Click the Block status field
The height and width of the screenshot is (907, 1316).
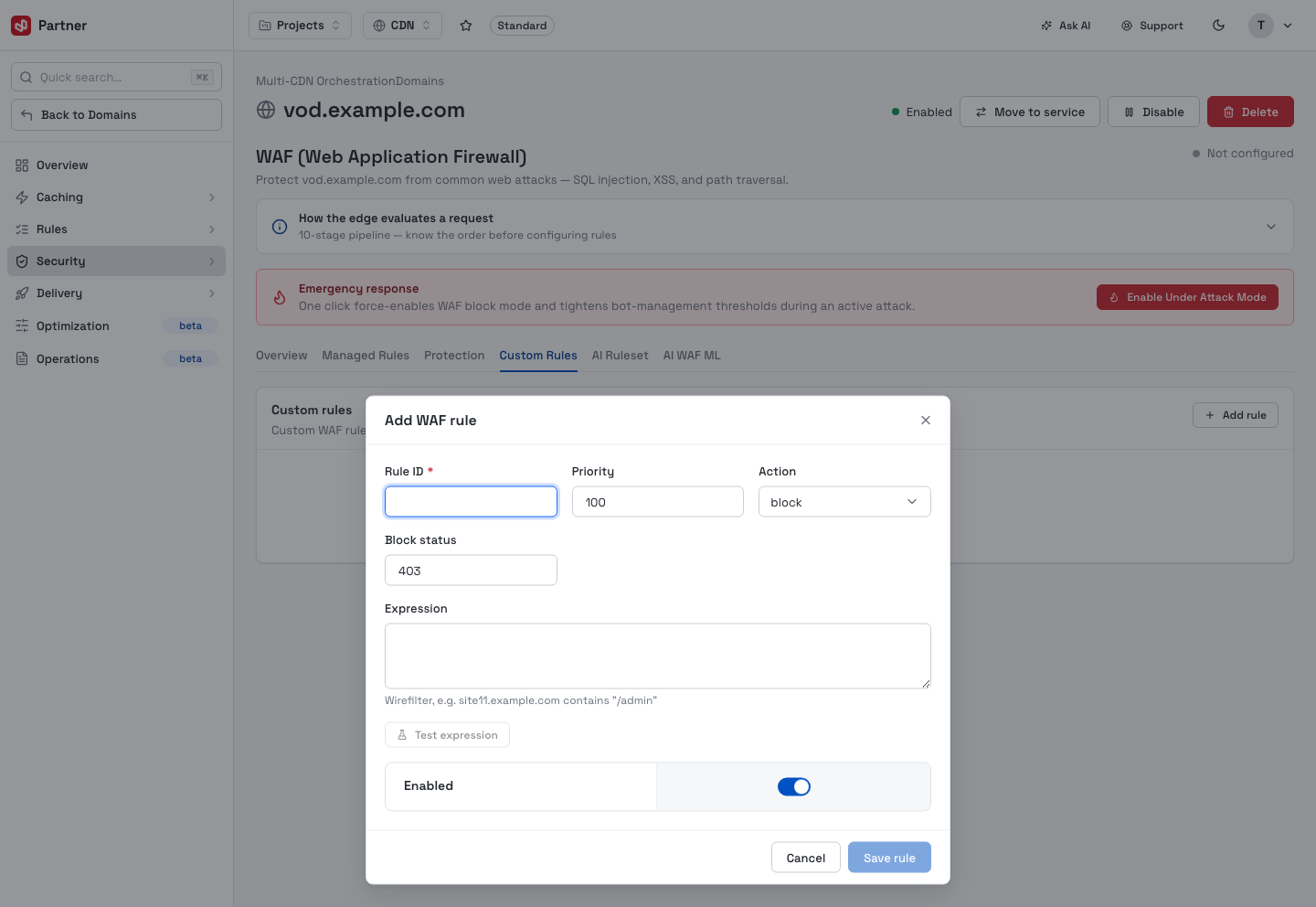(471, 571)
